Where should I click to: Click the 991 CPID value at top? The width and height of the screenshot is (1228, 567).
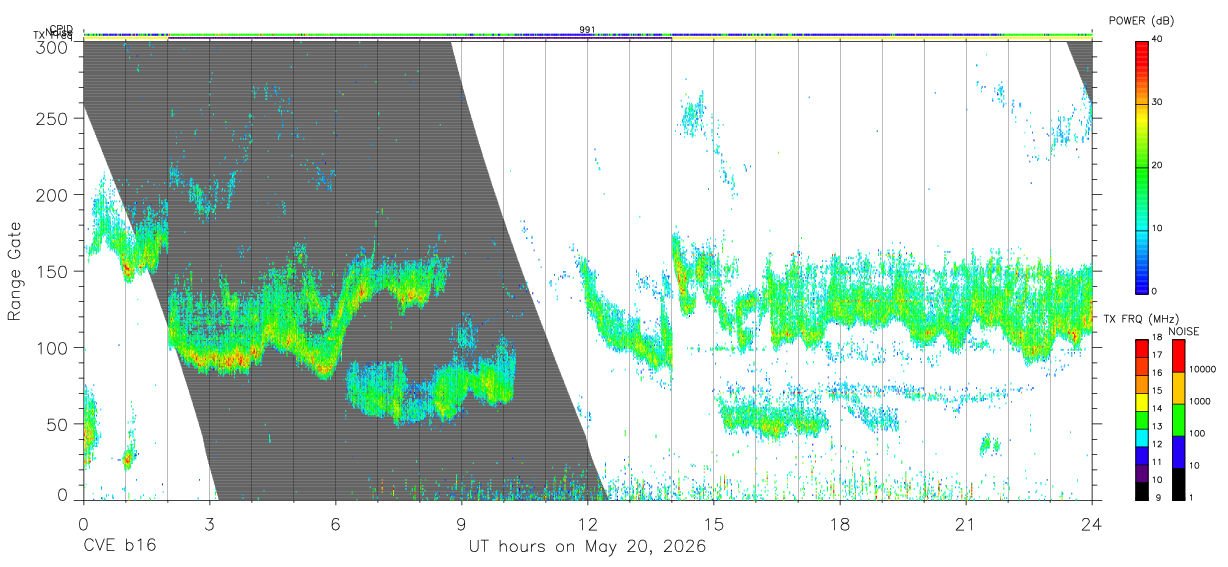coord(588,30)
